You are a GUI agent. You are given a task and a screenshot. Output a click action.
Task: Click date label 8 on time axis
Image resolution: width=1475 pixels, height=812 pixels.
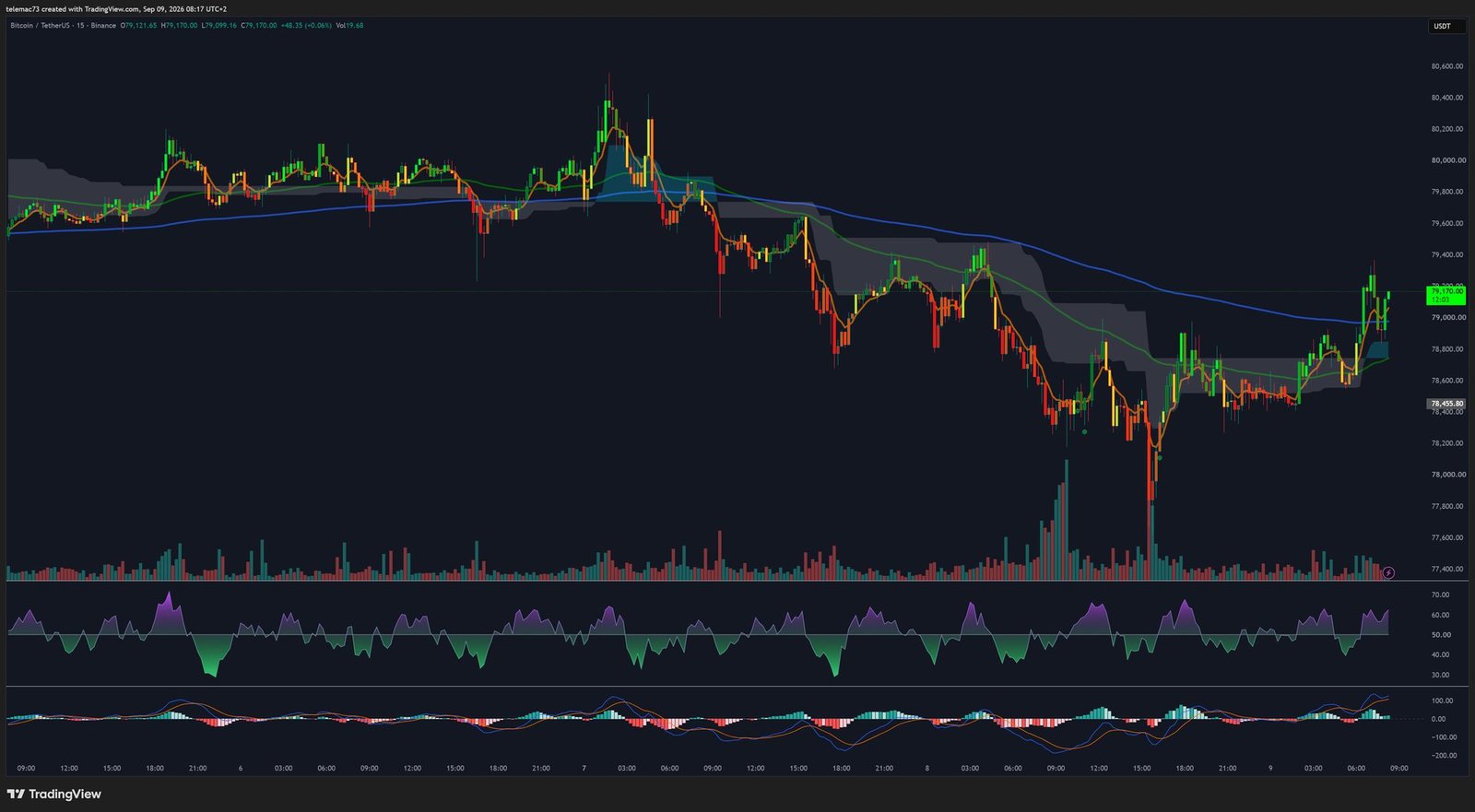tap(927, 768)
